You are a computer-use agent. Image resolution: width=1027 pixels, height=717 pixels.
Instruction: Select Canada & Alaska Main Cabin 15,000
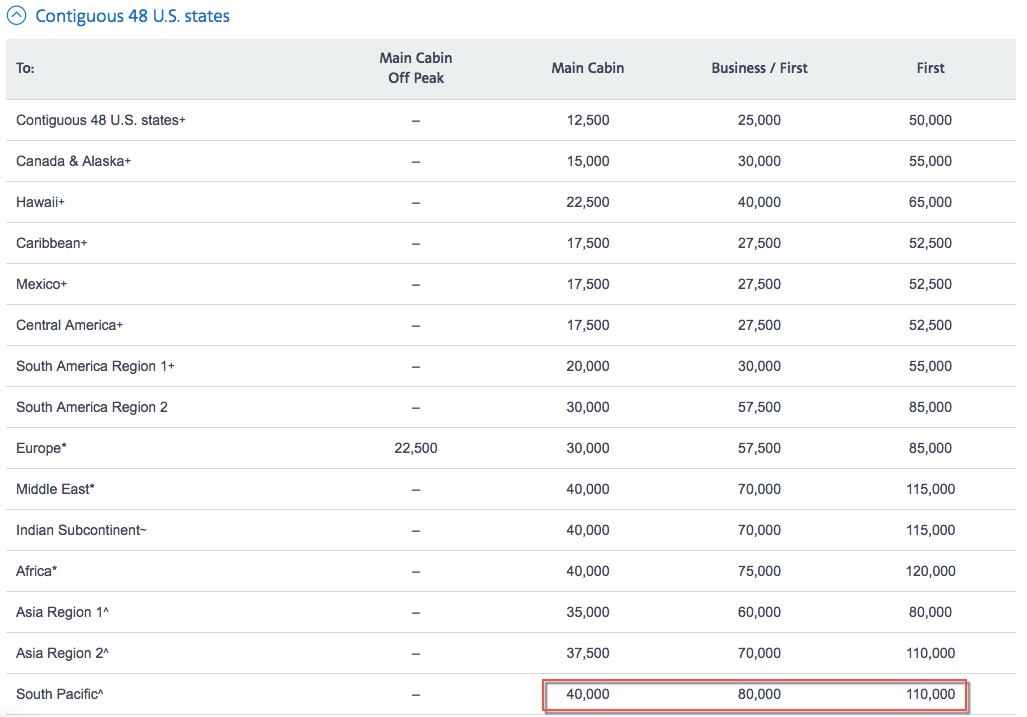pyautogui.click(x=588, y=161)
